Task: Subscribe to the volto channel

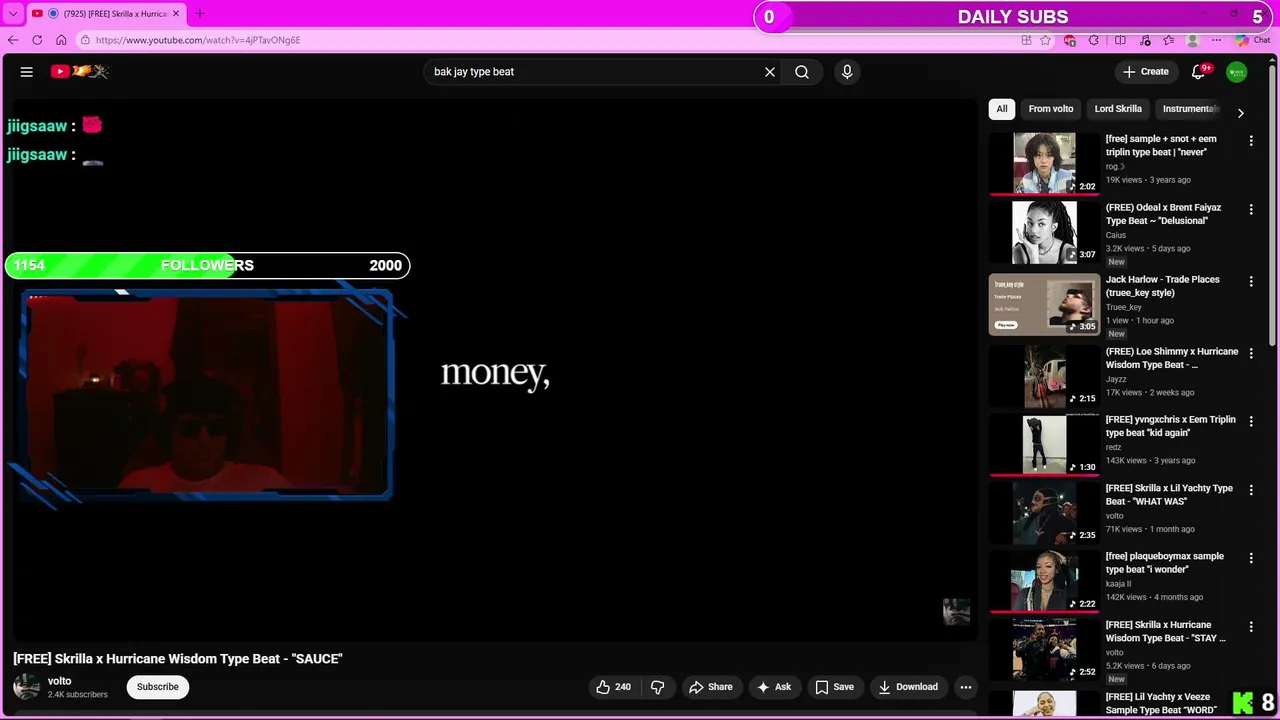Action: 158,687
